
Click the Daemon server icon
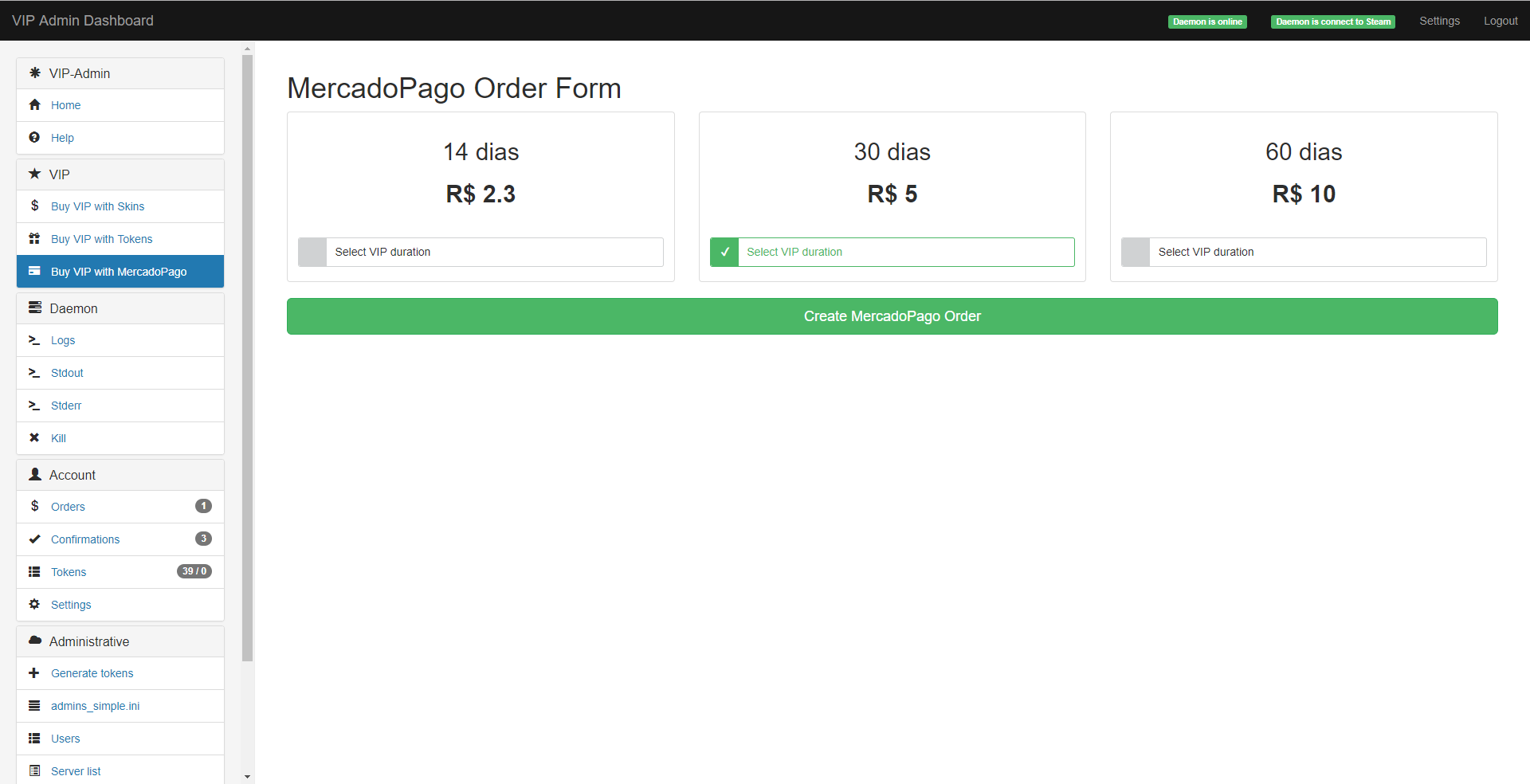pyautogui.click(x=35, y=308)
